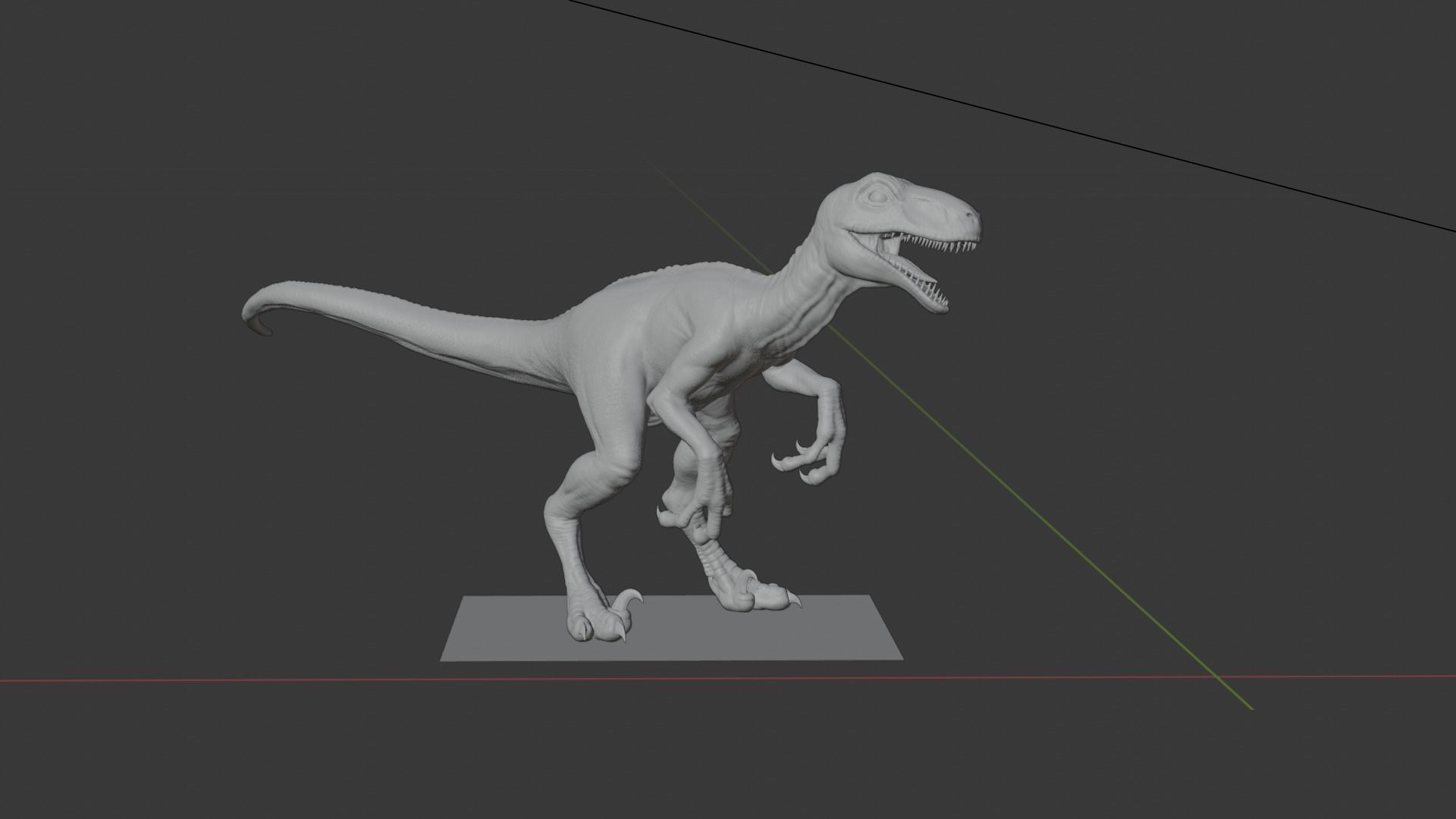Screen dimensions: 1456x819
Task: Click the curled tip of the tail
Action: click(260, 328)
